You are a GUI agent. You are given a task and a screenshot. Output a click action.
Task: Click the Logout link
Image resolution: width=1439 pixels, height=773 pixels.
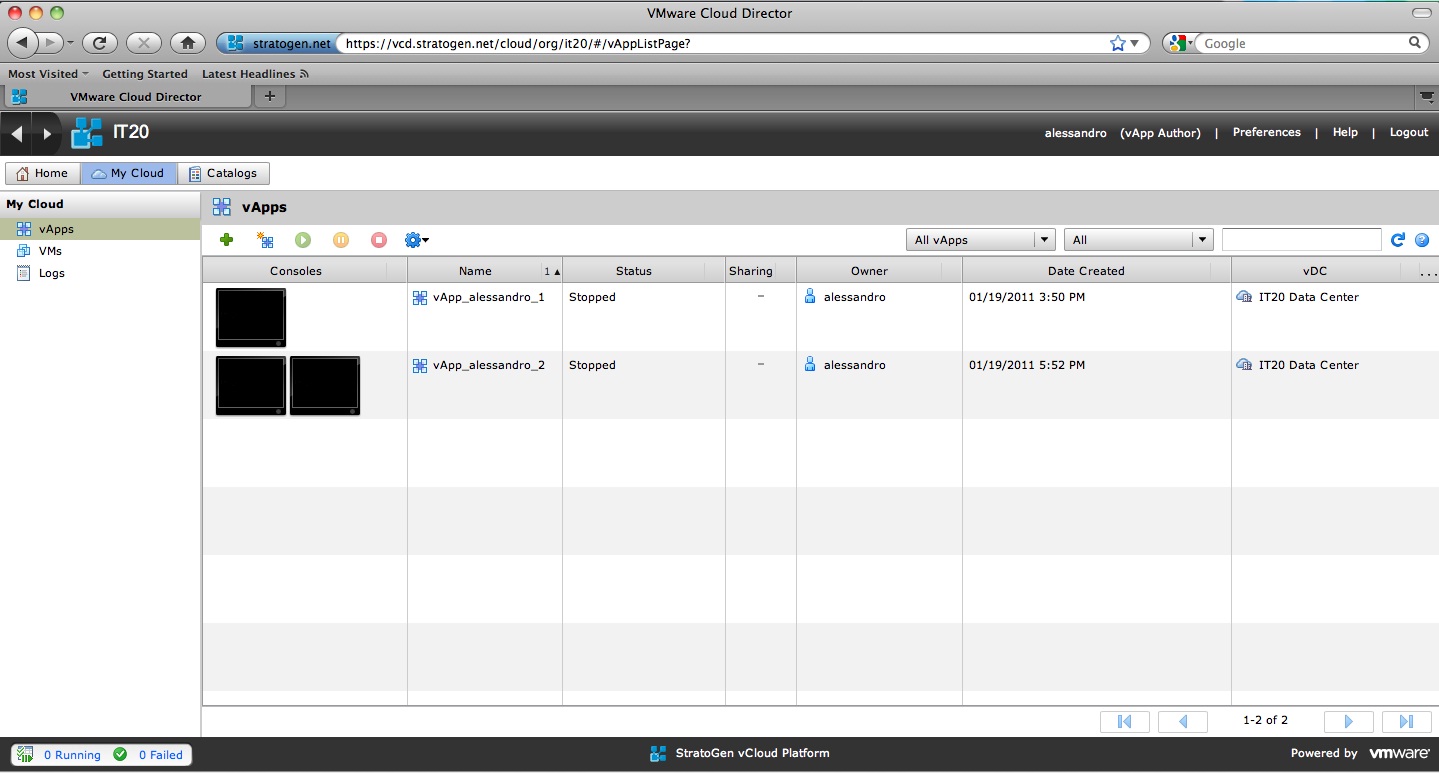1408,132
